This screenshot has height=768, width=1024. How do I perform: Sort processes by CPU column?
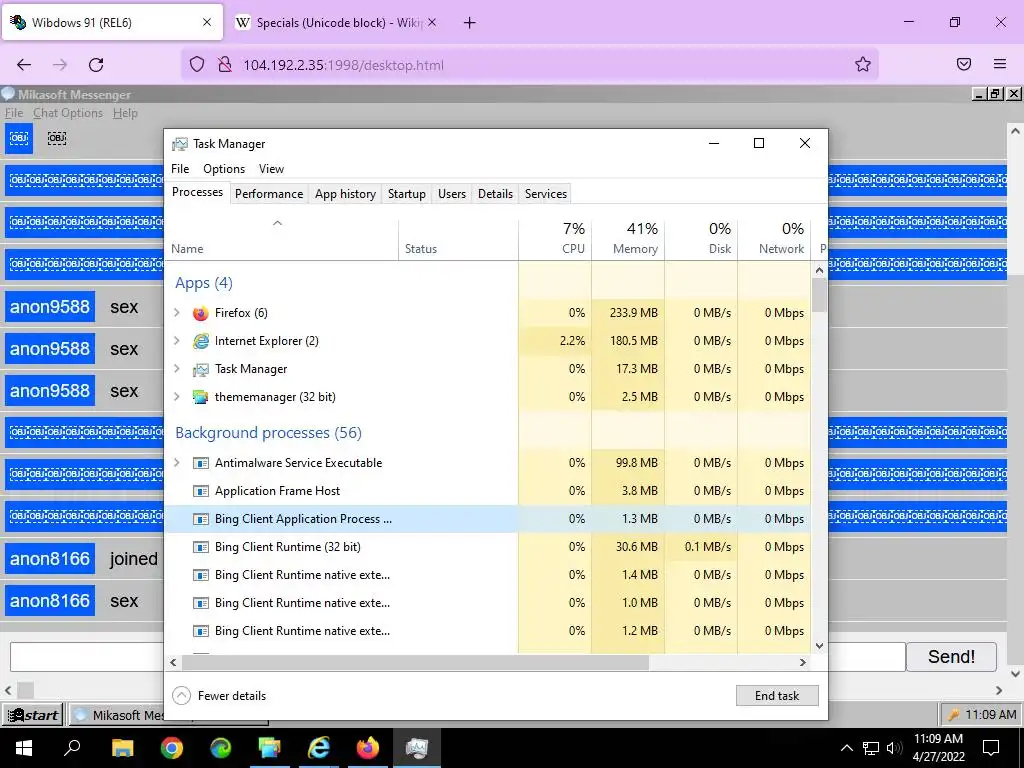555,239
